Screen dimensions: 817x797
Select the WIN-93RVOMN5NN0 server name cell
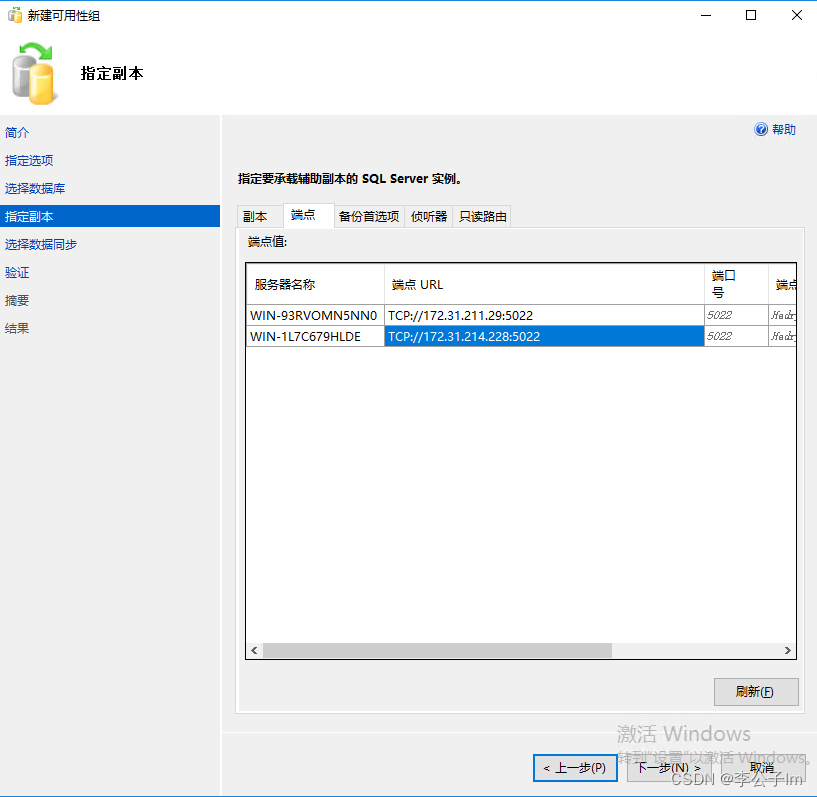click(x=315, y=315)
